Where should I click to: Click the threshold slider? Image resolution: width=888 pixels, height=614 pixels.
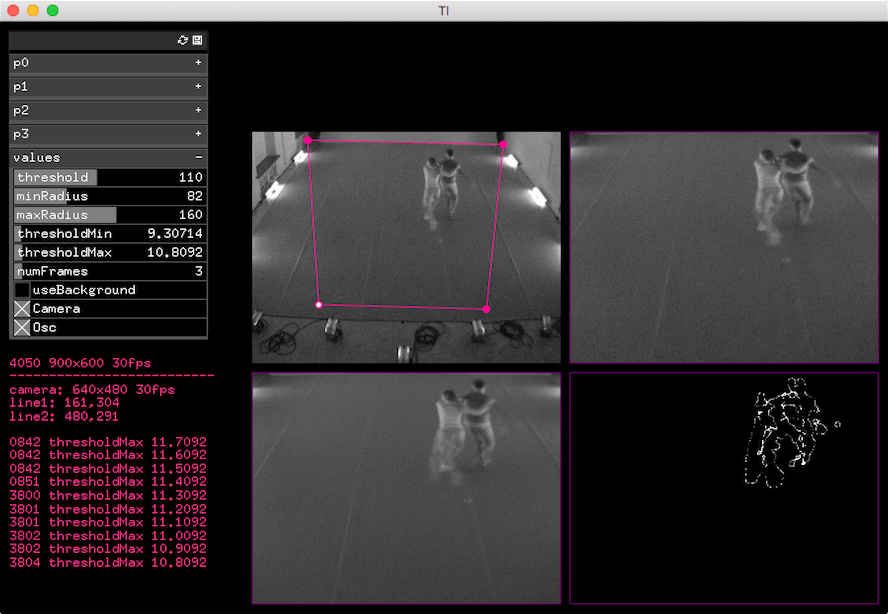tap(108, 177)
